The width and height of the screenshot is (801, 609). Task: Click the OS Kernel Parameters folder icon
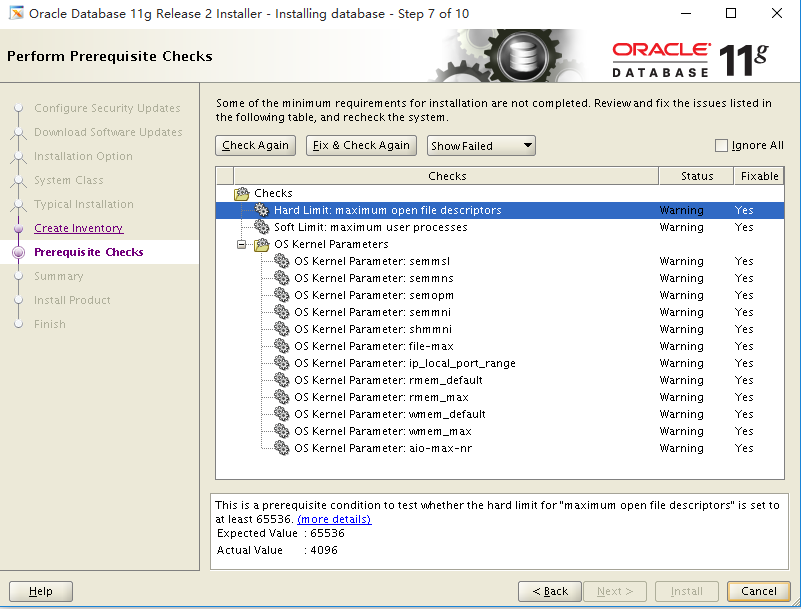(x=262, y=244)
